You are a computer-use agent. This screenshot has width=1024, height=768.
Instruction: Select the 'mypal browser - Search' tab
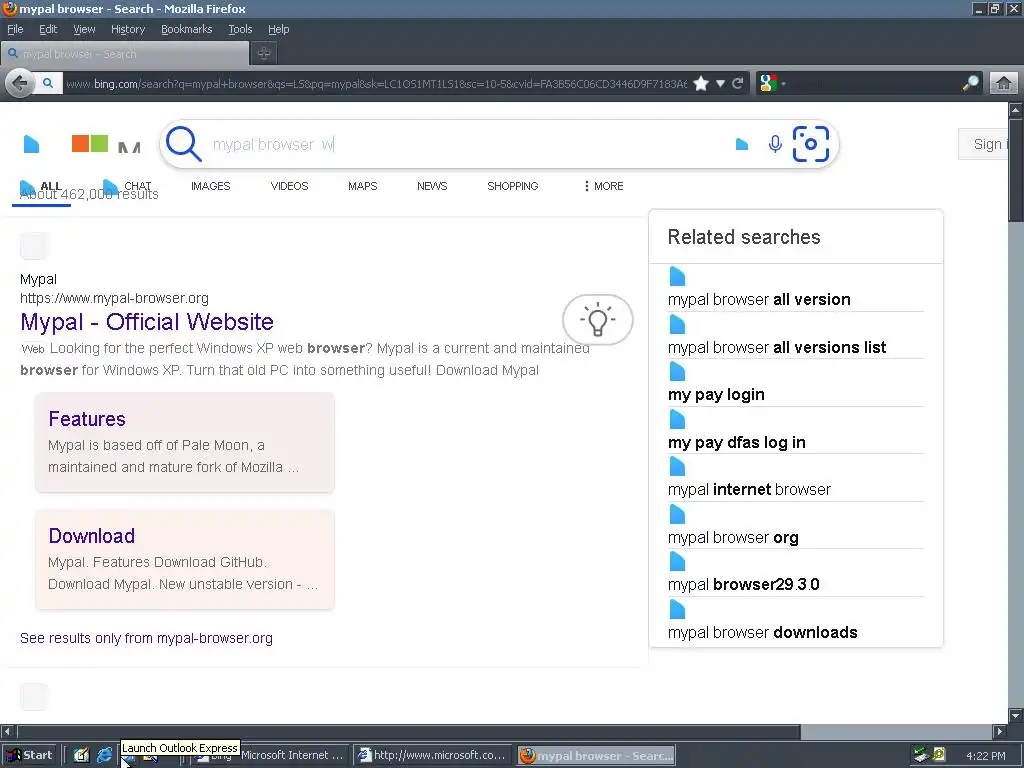pos(125,54)
